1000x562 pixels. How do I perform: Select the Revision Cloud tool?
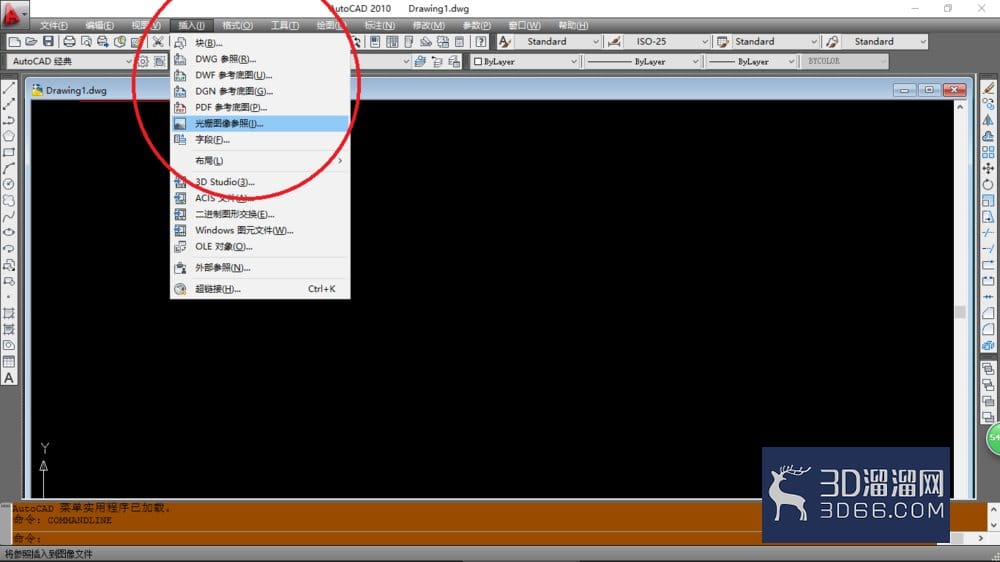pyautogui.click(x=9, y=200)
